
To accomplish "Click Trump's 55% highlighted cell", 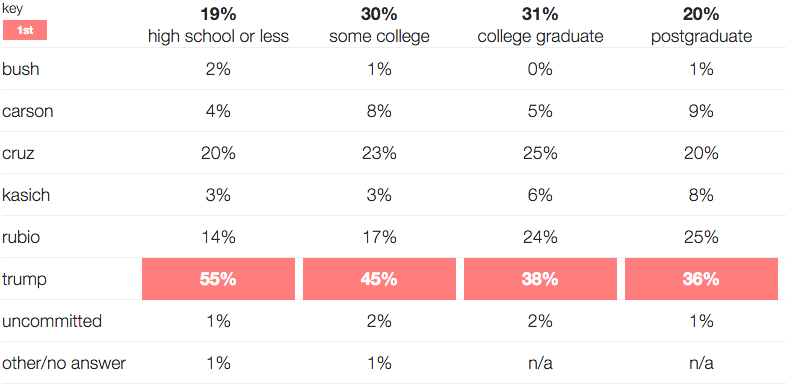I will pyautogui.click(x=218, y=279).
